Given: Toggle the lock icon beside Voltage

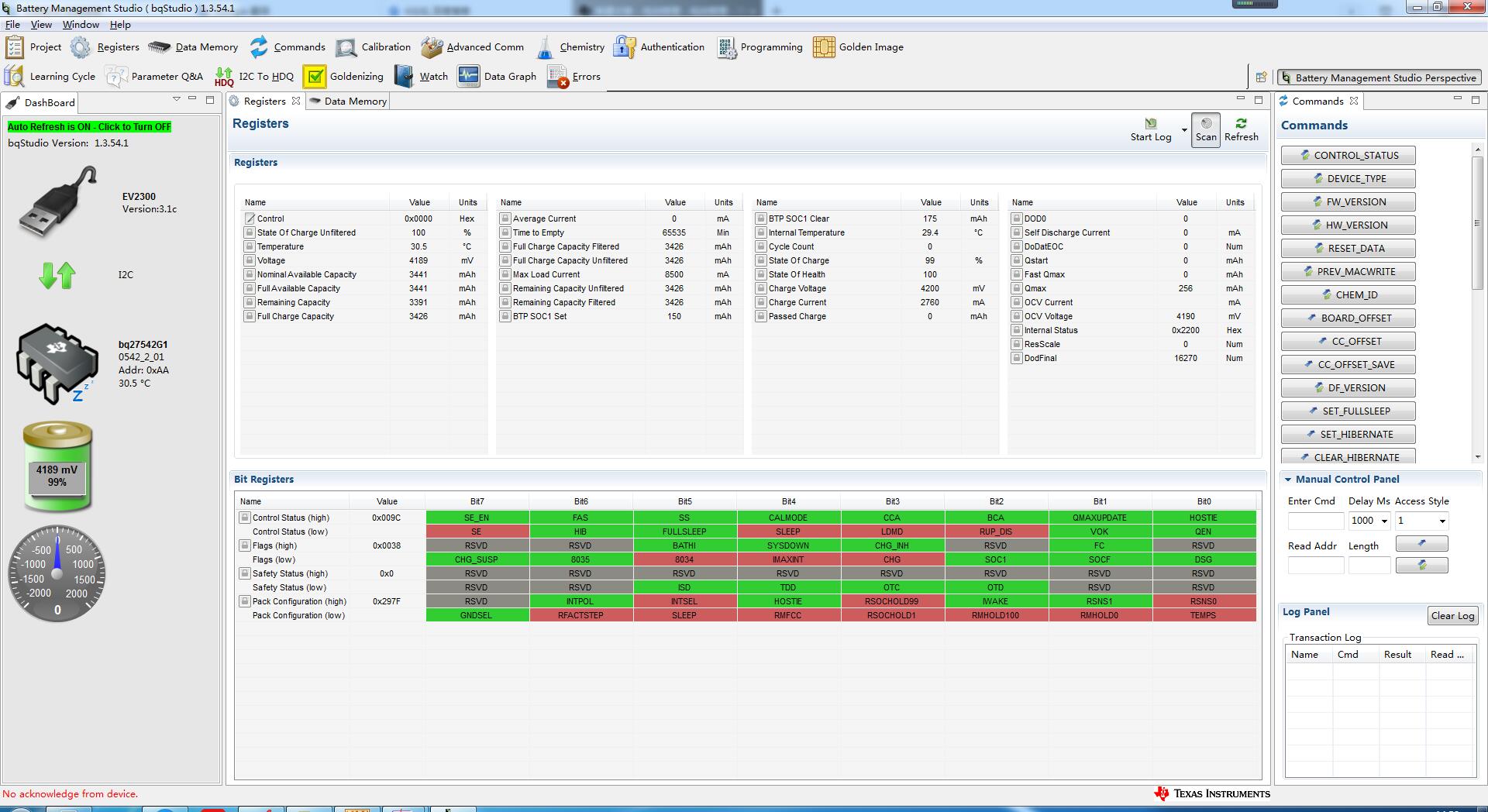Looking at the screenshot, I should pyautogui.click(x=250, y=260).
